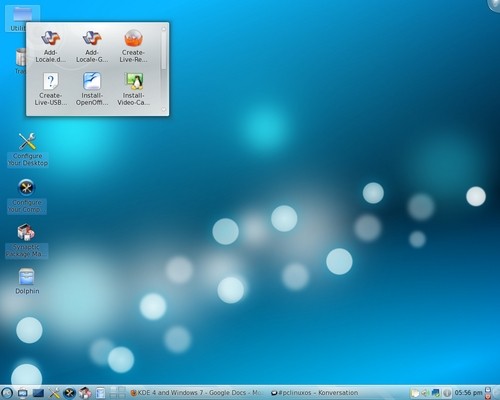Switch to the #pclinuxos Konversation task
Image resolution: width=500 pixels, height=400 pixels.
314,393
